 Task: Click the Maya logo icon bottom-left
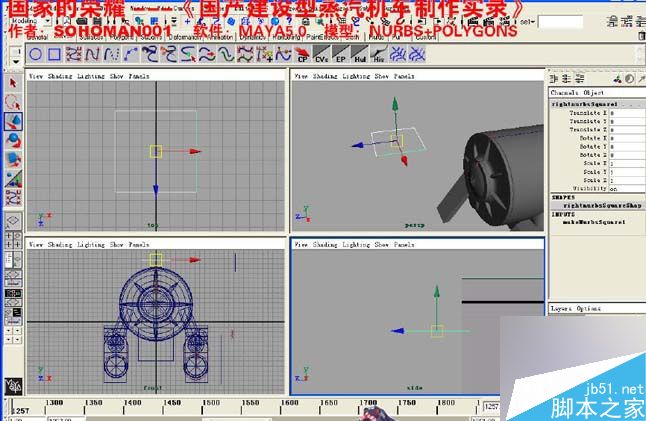tap(13, 386)
